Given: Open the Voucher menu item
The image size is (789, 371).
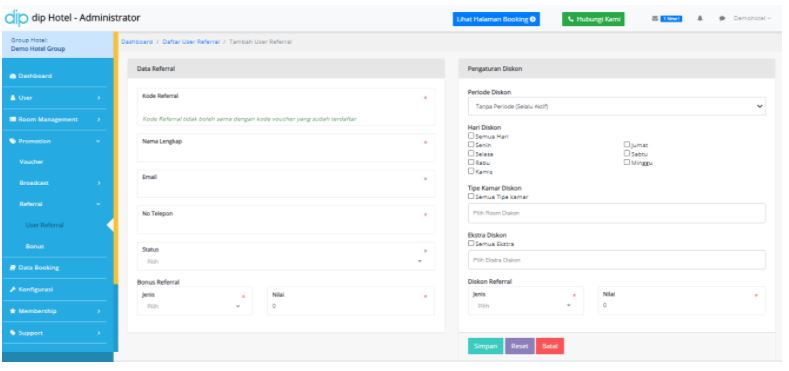Looking at the screenshot, I should pos(32,162).
